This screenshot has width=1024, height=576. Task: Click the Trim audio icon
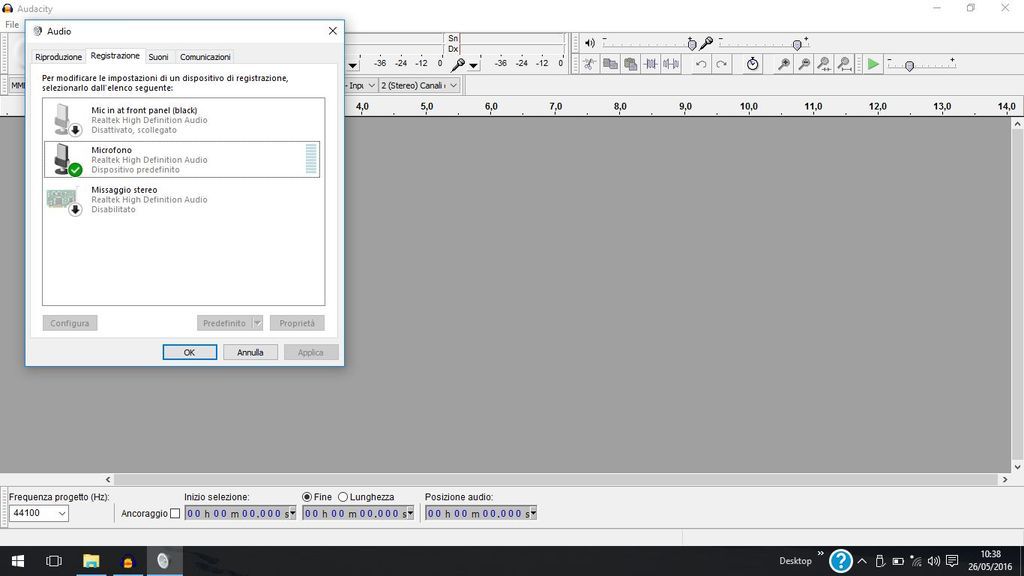click(x=651, y=64)
